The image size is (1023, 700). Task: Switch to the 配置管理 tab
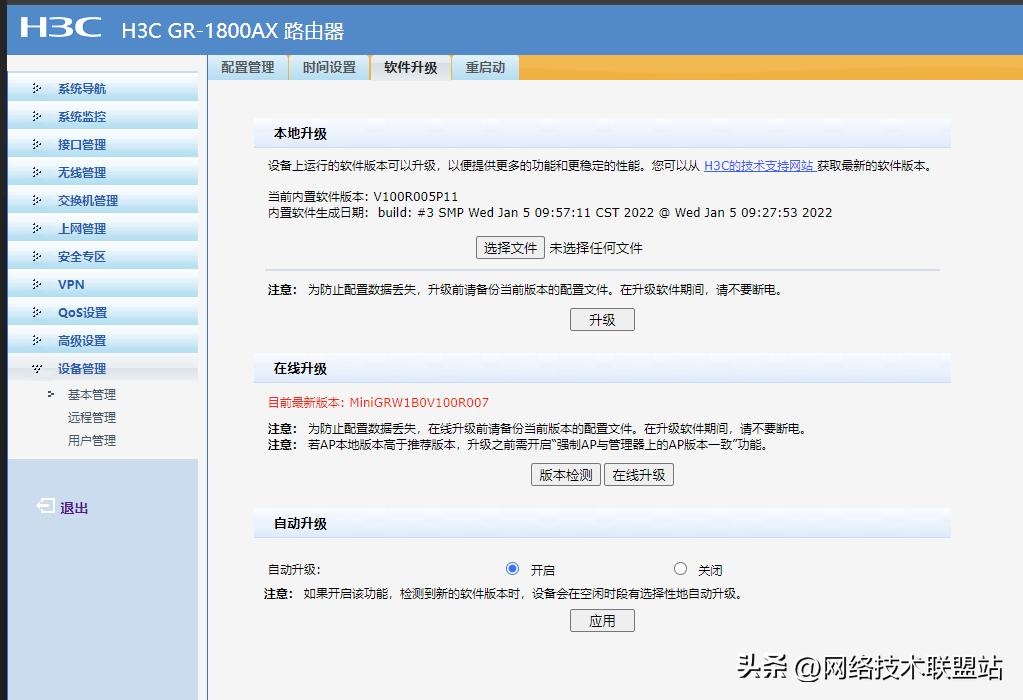coord(248,67)
